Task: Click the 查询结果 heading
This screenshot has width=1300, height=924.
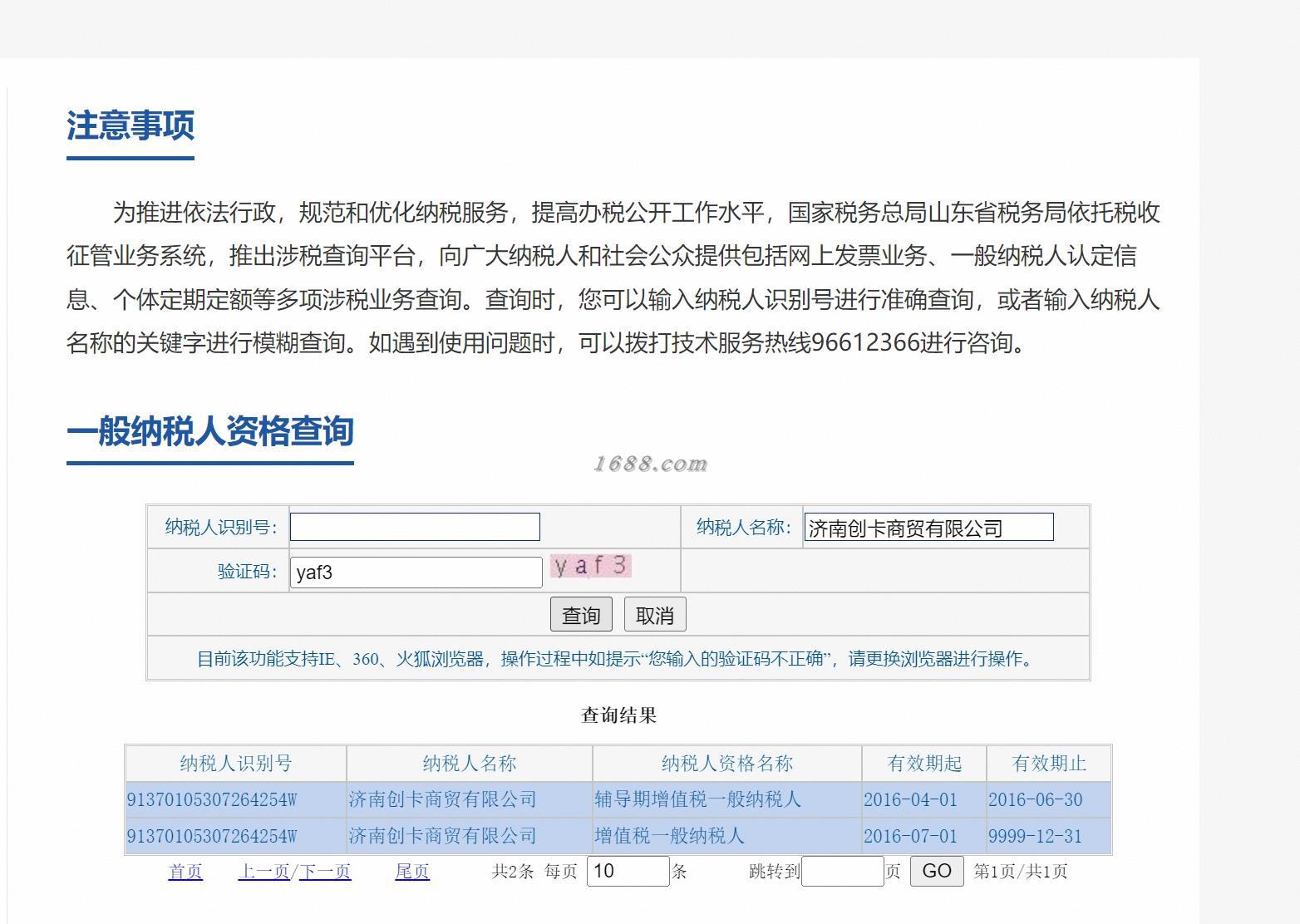Action: (619, 715)
